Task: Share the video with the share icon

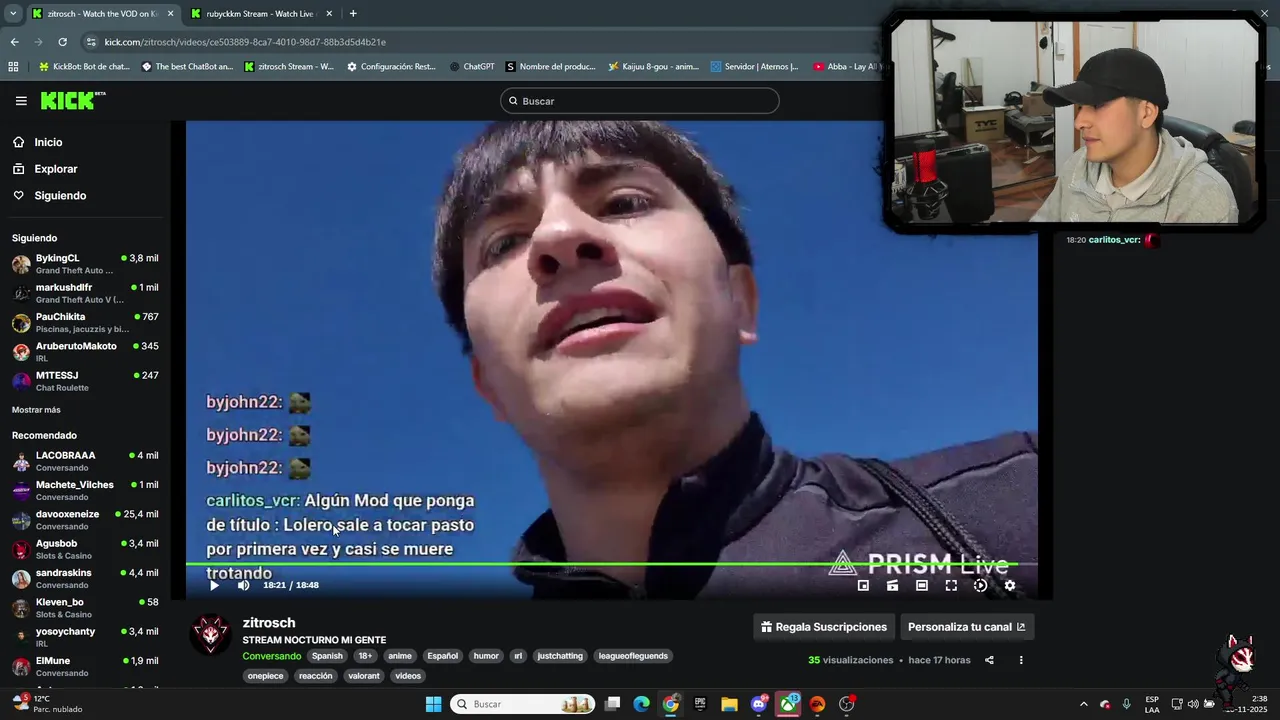Action: click(x=989, y=660)
